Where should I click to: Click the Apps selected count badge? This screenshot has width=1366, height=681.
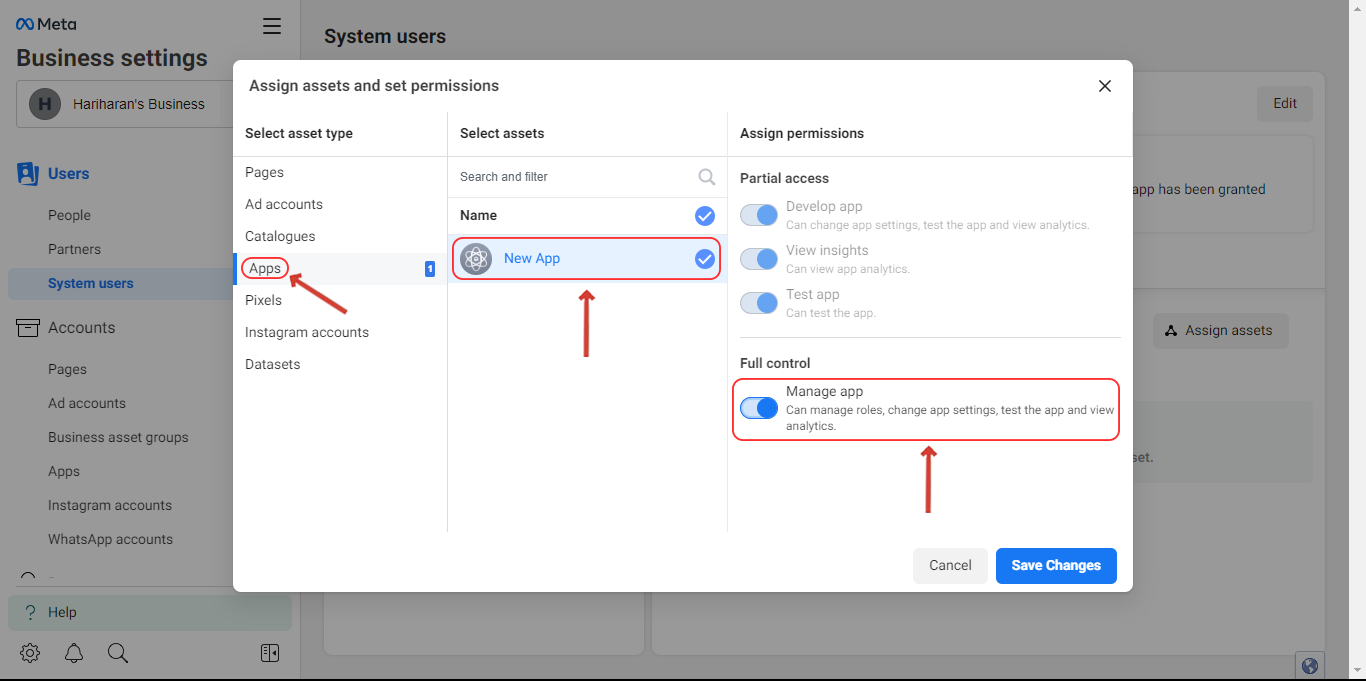click(430, 268)
